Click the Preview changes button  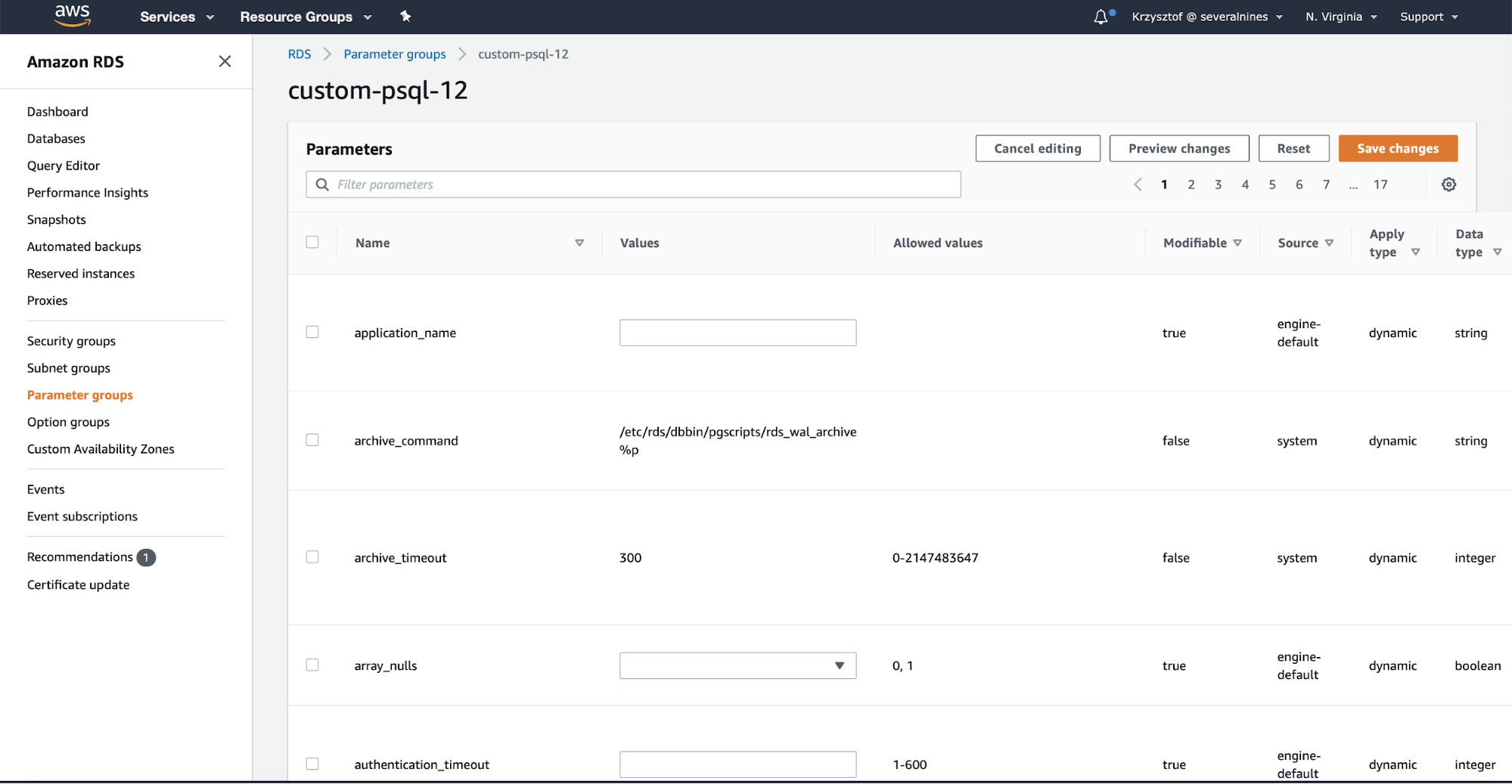1178,148
